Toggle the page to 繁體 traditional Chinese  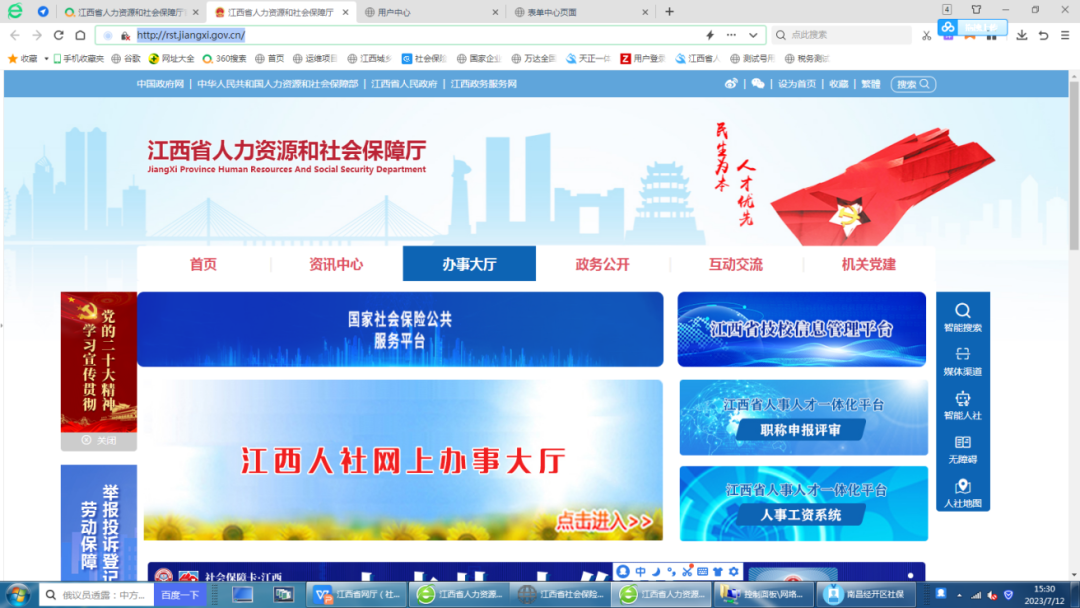(x=869, y=84)
